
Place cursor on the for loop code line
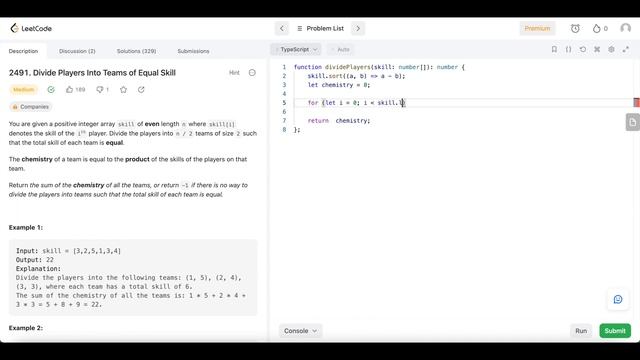click(356, 103)
